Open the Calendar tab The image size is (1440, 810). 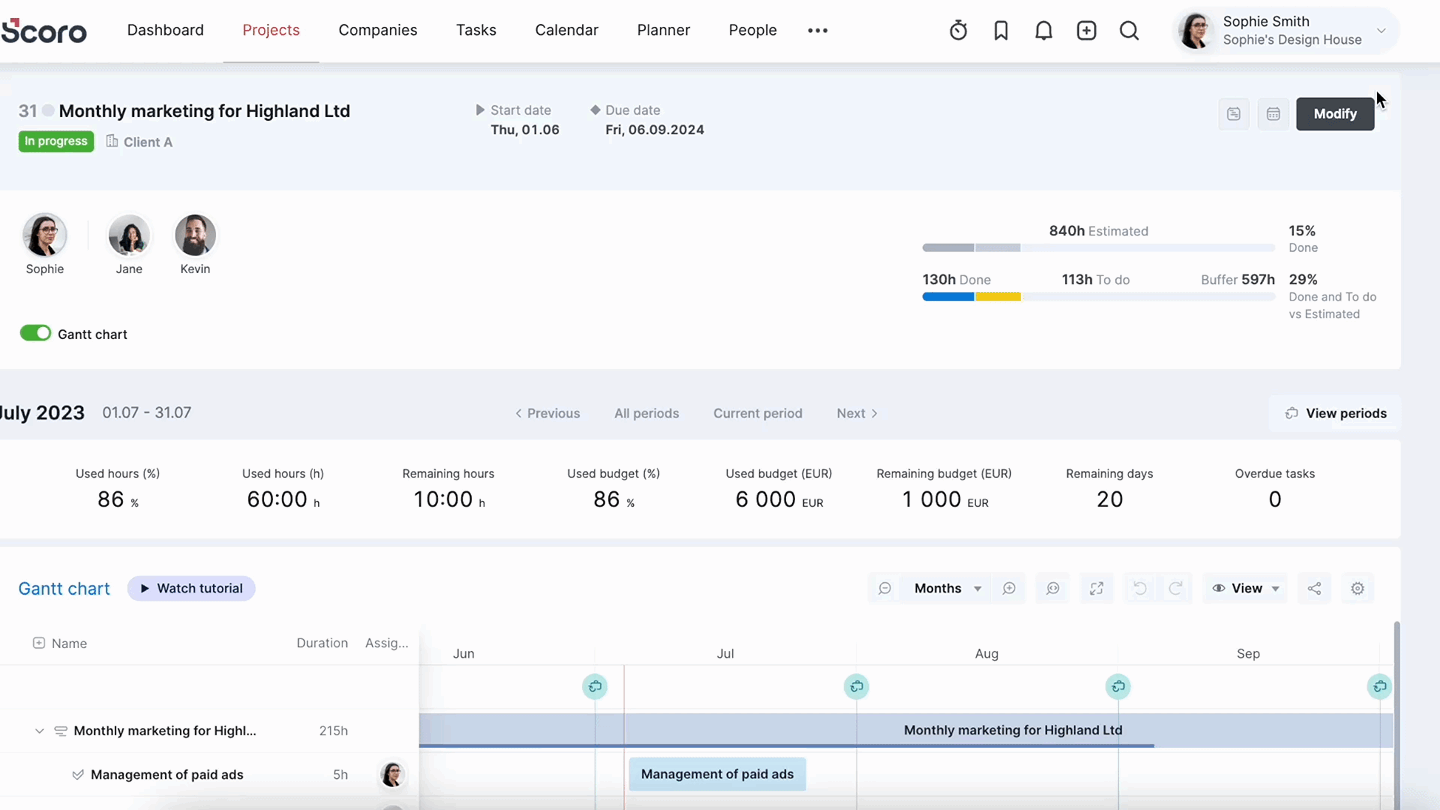click(x=567, y=30)
